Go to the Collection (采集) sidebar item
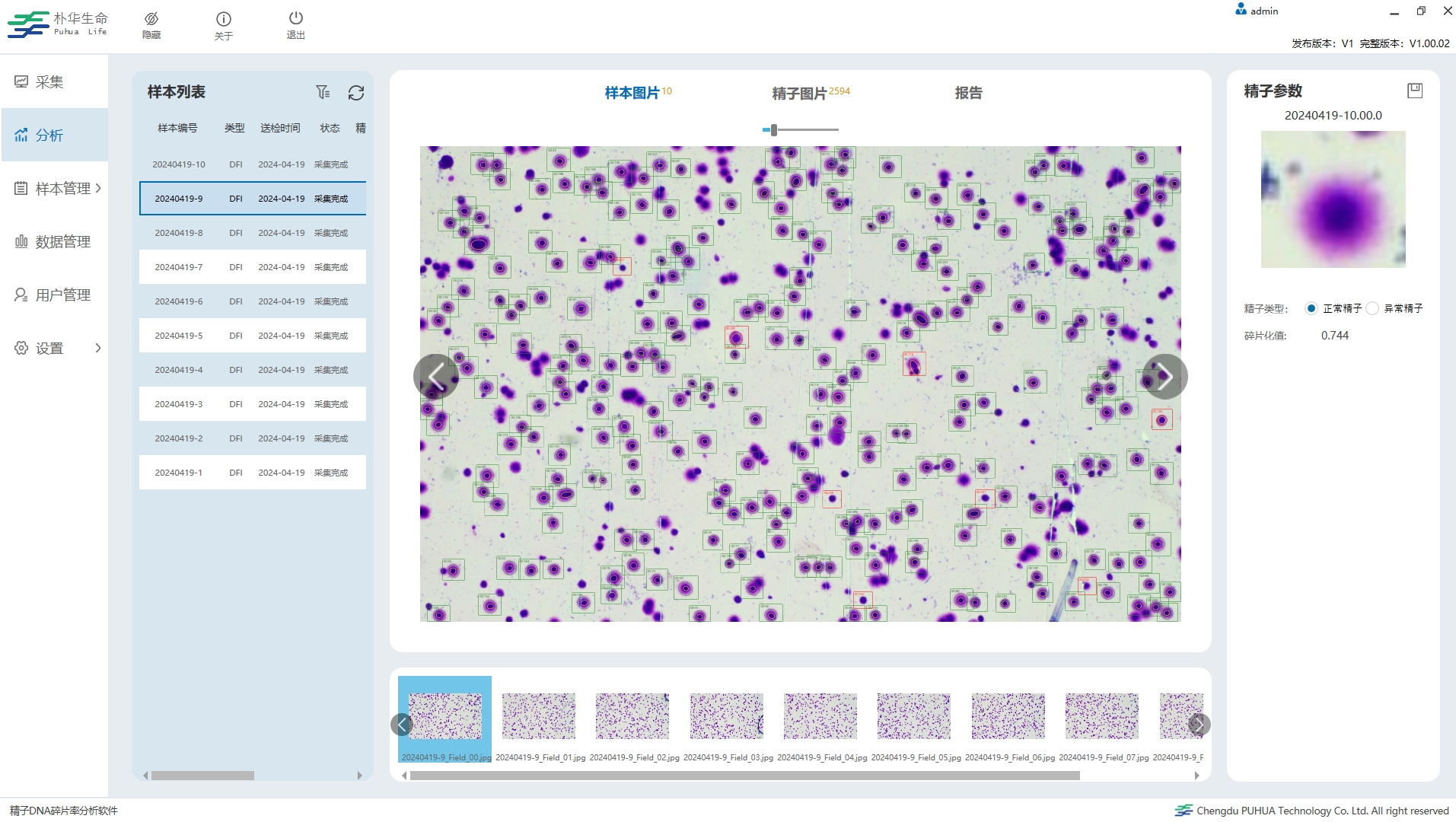Viewport: 1456px width, 822px height. coord(49,81)
